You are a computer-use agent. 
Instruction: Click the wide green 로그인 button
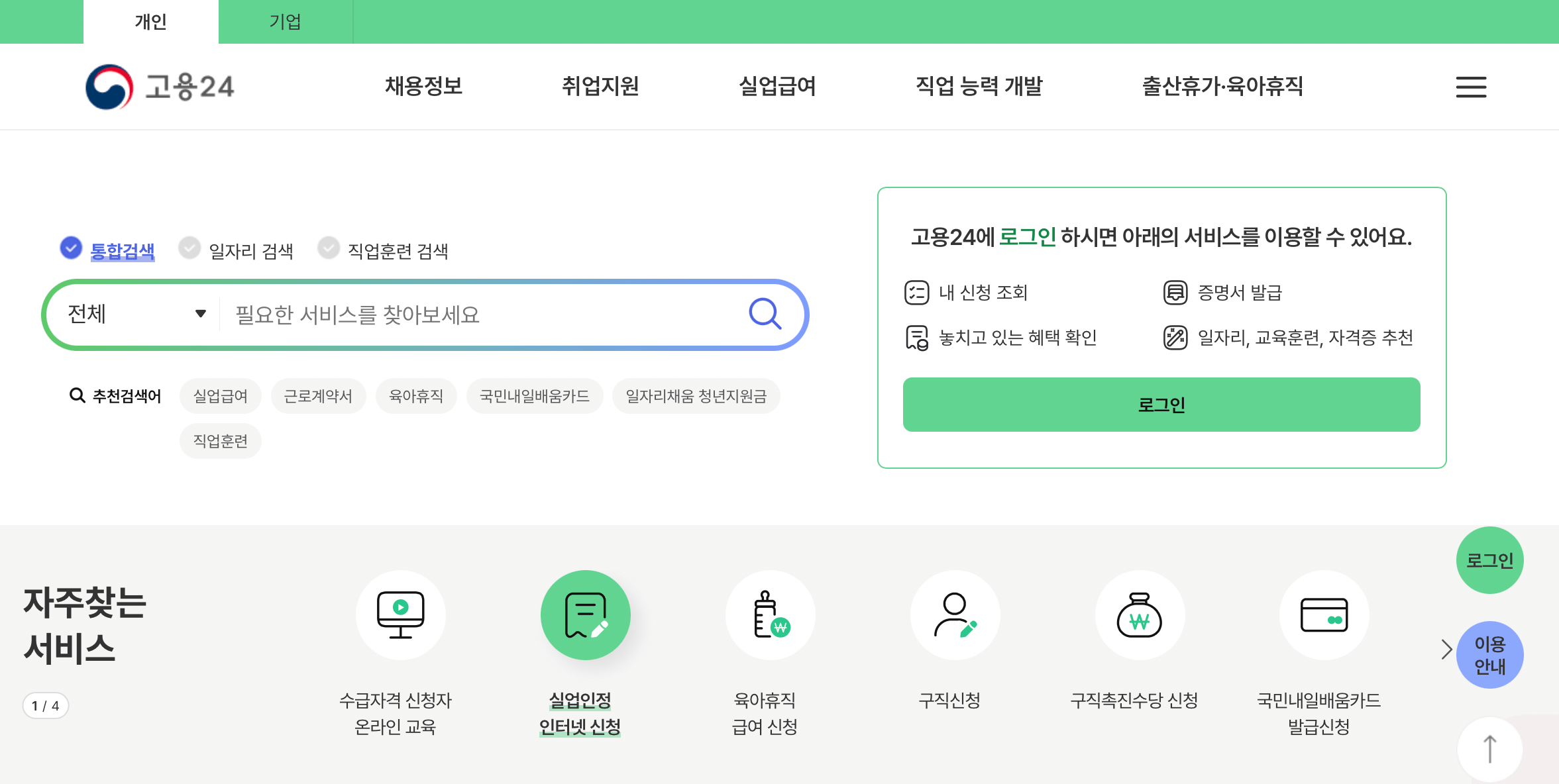pyautogui.click(x=1161, y=405)
